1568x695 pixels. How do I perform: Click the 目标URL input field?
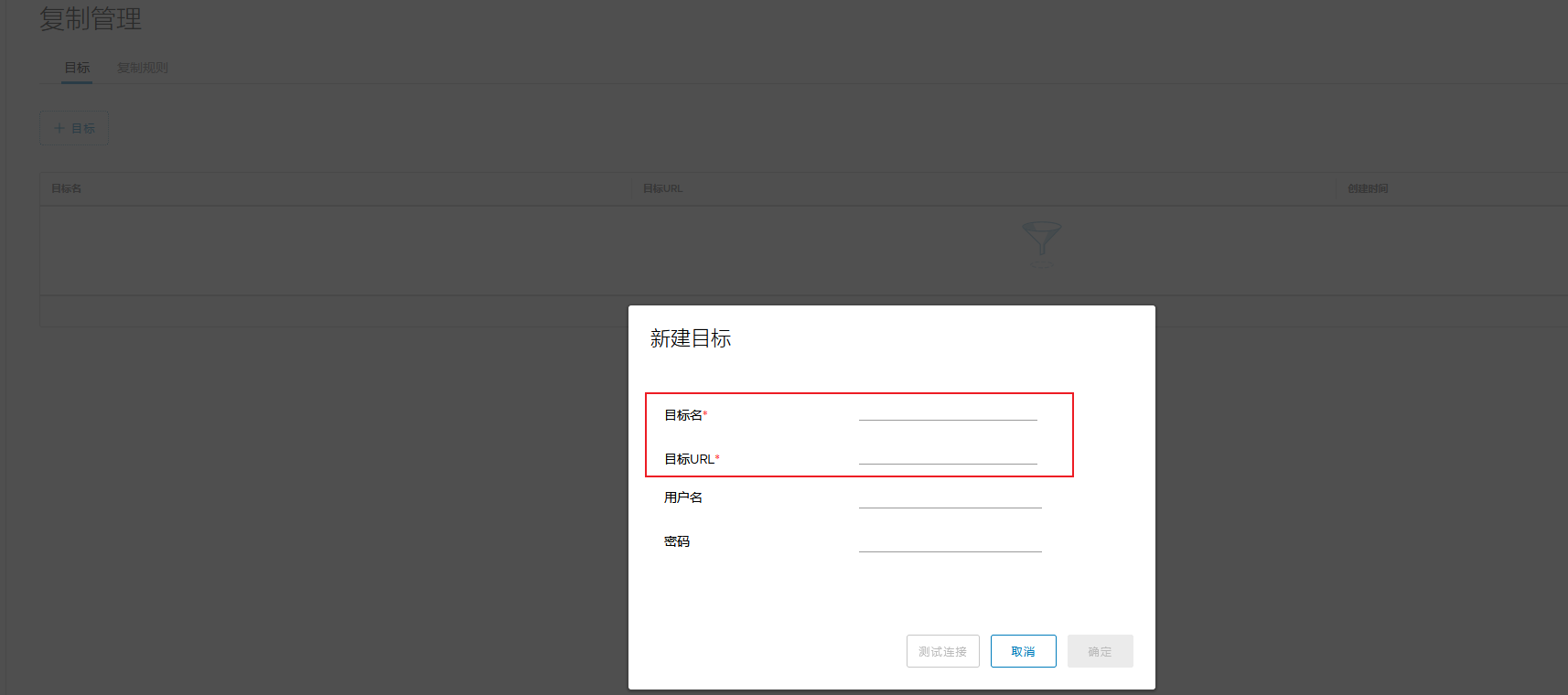click(948, 455)
